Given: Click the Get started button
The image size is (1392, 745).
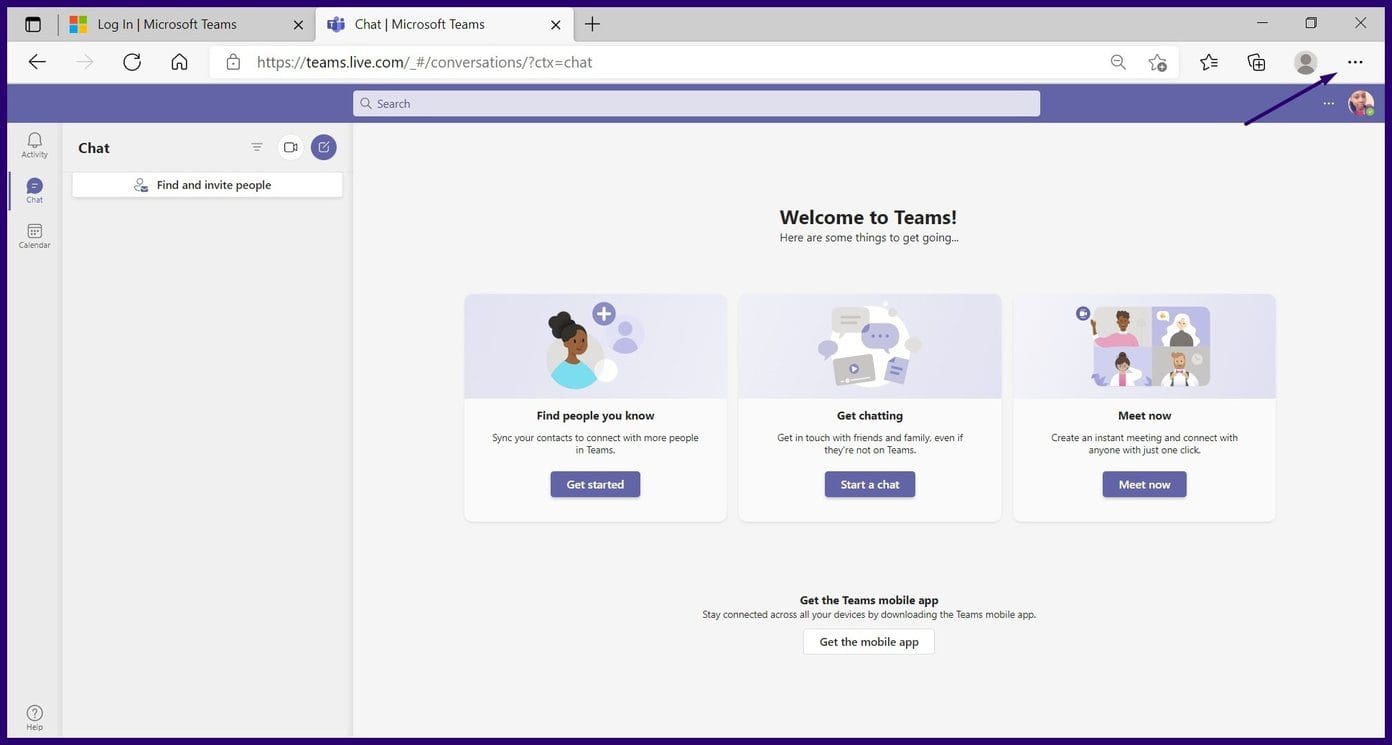Looking at the screenshot, I should pyautogui.click(x=595, y=484).
